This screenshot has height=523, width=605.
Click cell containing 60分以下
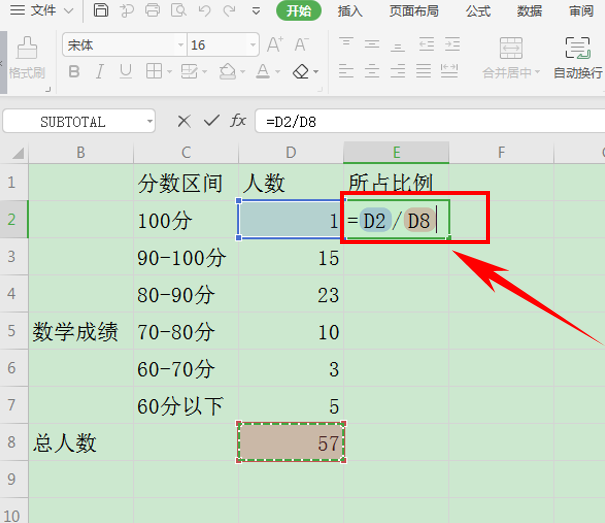point(186,406)
